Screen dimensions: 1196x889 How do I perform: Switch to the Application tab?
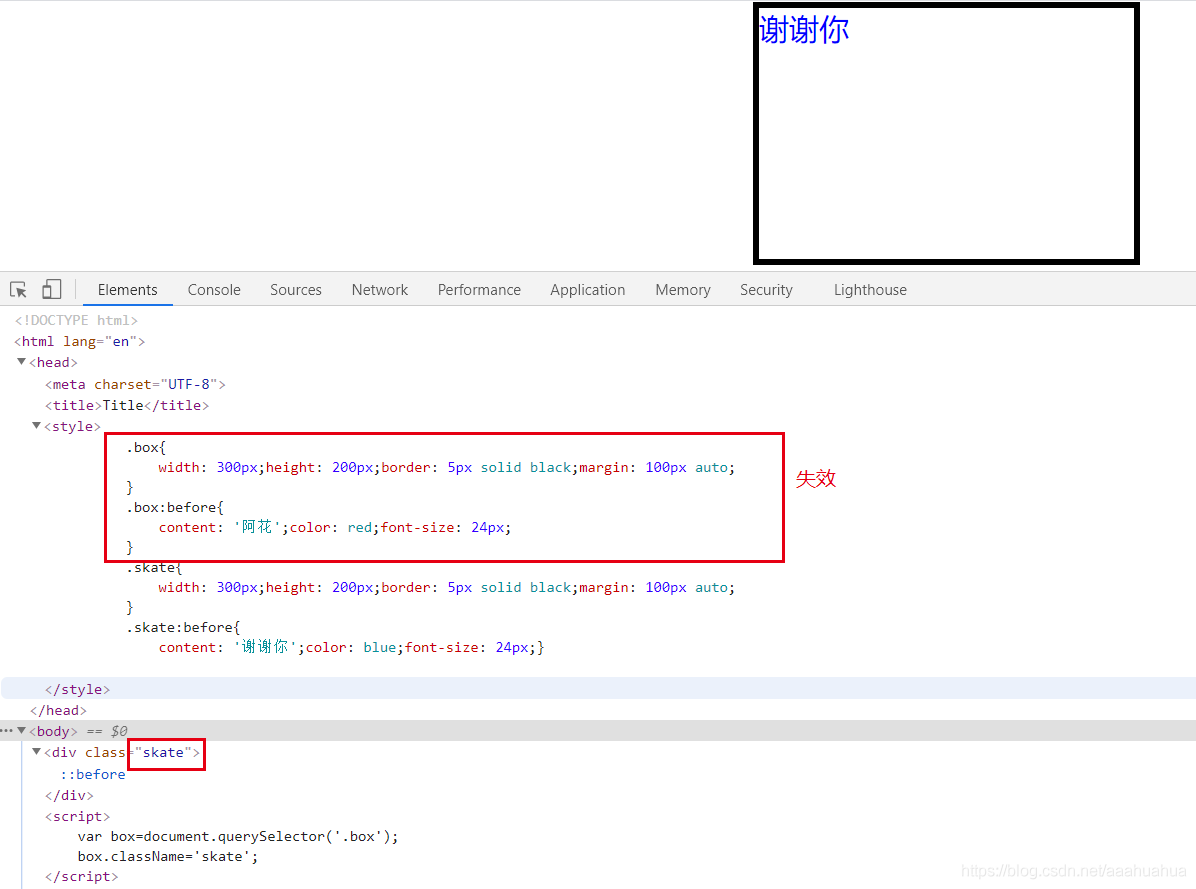point(587,290)
